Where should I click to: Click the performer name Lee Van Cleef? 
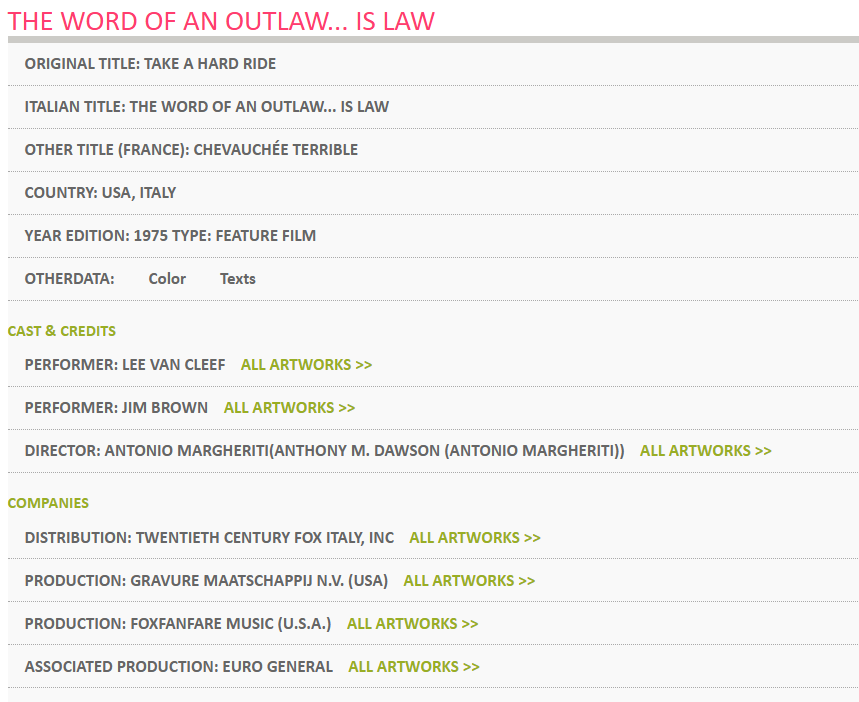click(x=173, y=365)
